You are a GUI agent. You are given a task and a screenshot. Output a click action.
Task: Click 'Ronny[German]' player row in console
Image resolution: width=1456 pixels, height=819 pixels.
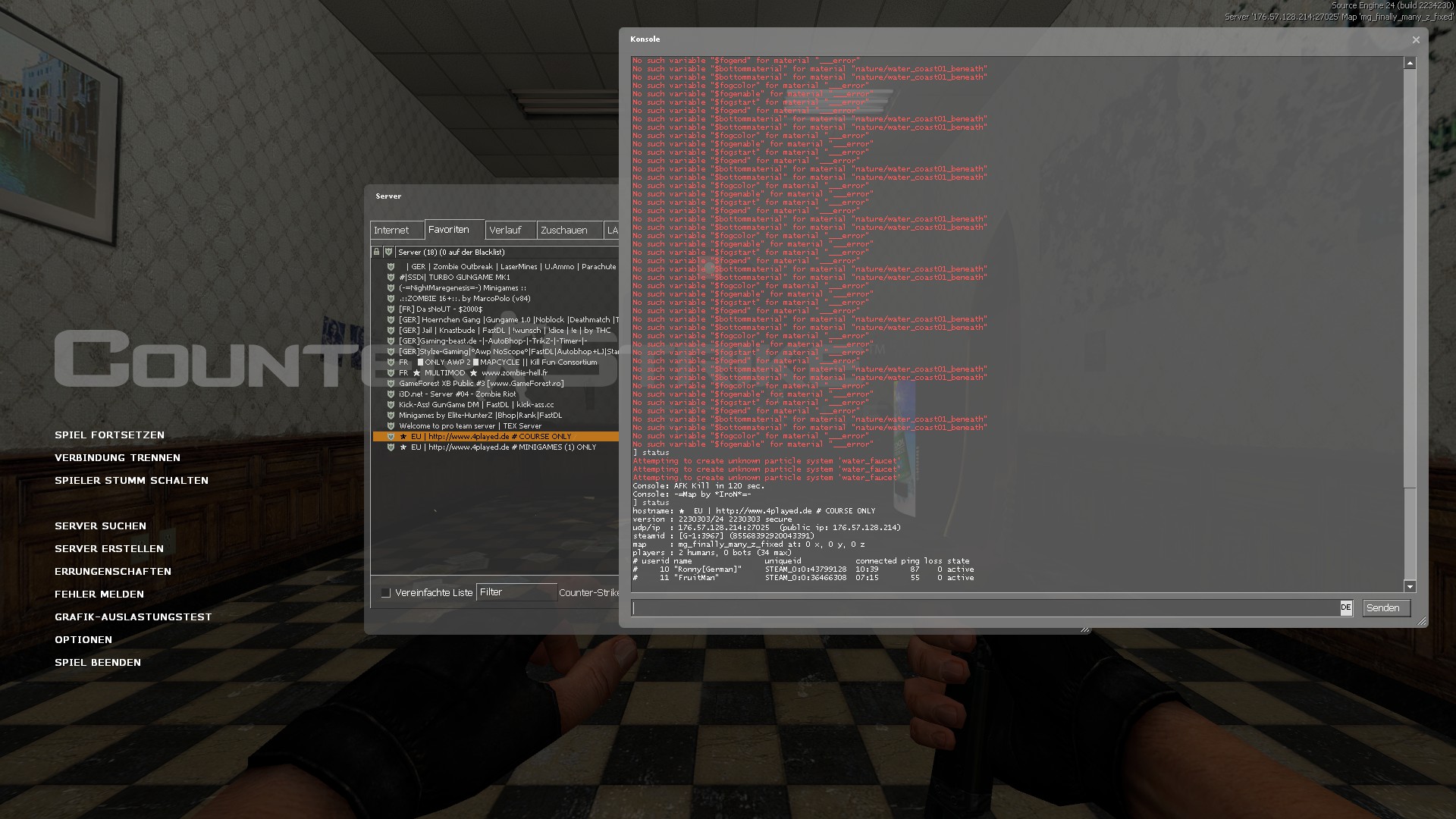click(804, 570)
